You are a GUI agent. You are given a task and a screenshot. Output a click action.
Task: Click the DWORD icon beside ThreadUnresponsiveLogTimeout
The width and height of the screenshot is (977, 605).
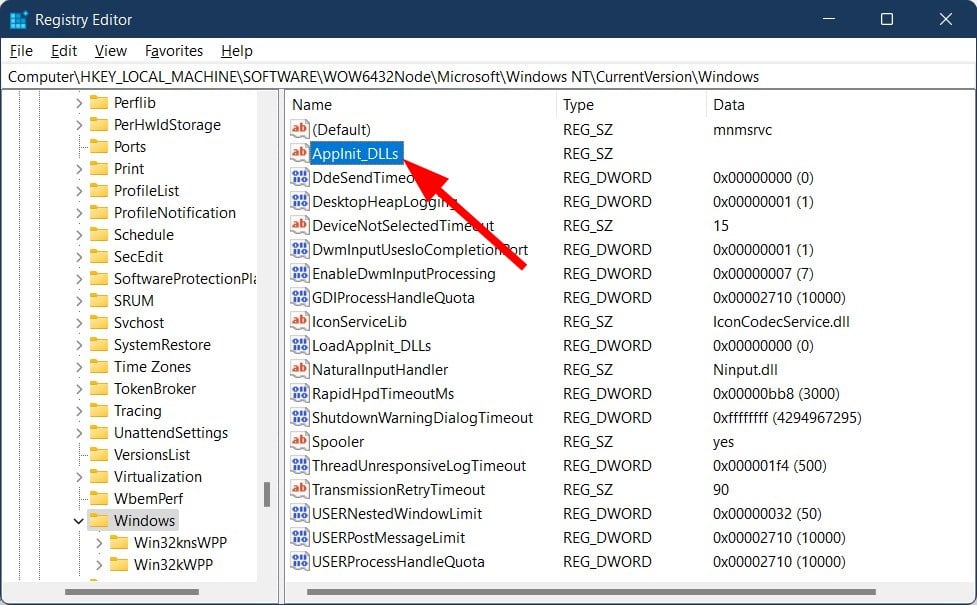[x=300, y=465]
